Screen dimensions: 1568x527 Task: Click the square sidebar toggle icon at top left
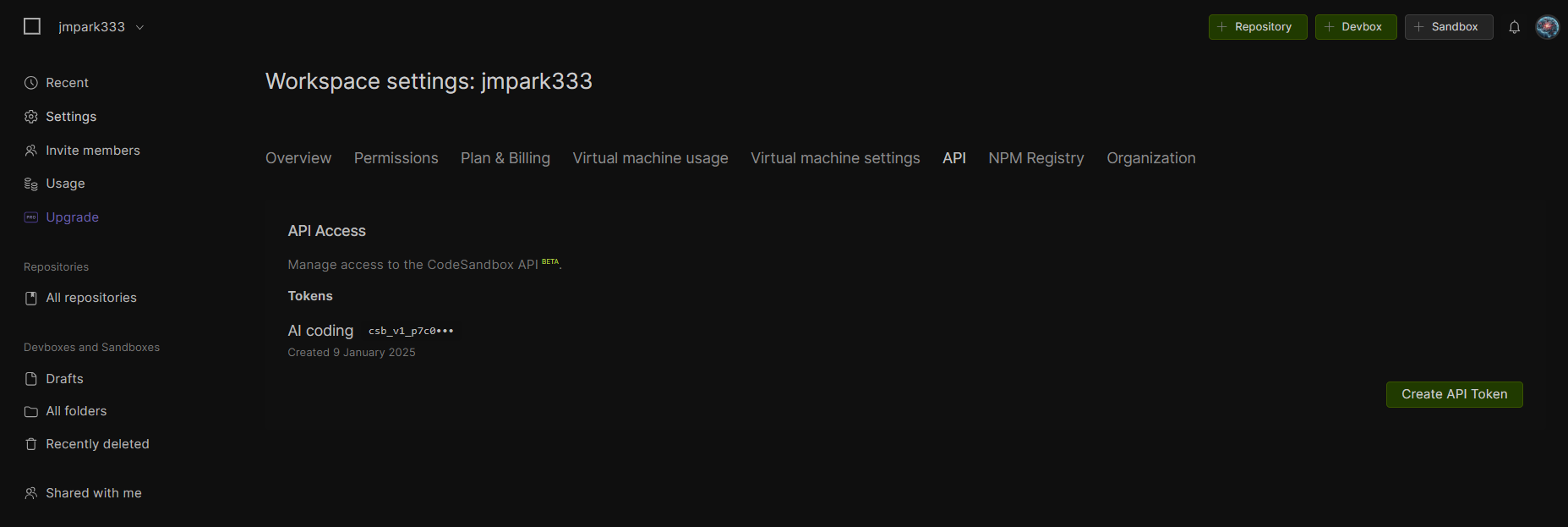coord(32,26)
